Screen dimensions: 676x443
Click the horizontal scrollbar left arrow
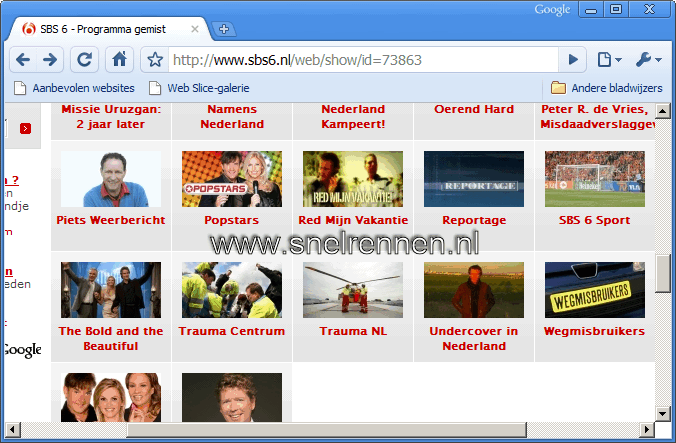(x=12, y=430)
